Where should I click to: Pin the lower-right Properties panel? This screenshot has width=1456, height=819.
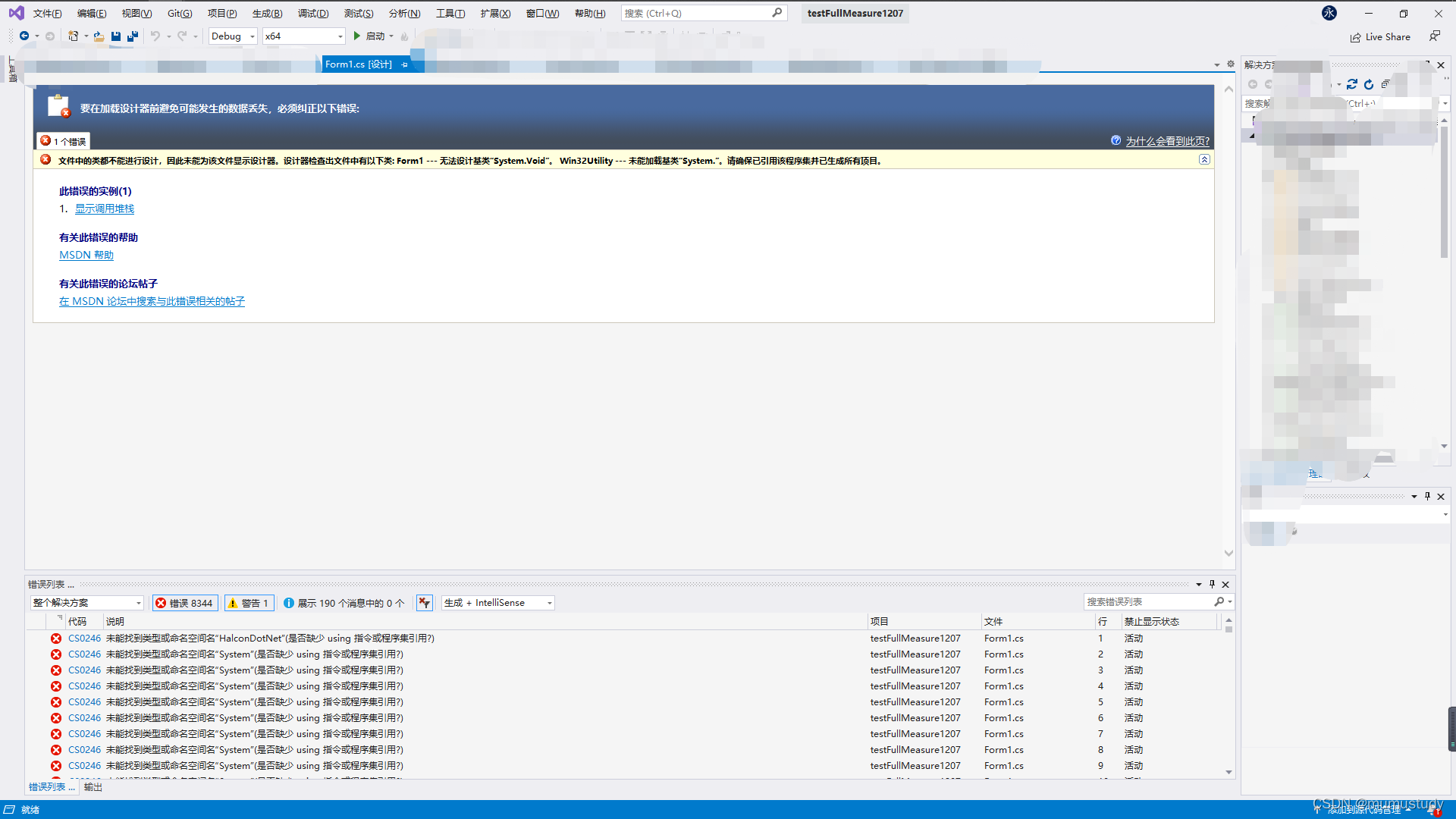tap(1427, 496)
